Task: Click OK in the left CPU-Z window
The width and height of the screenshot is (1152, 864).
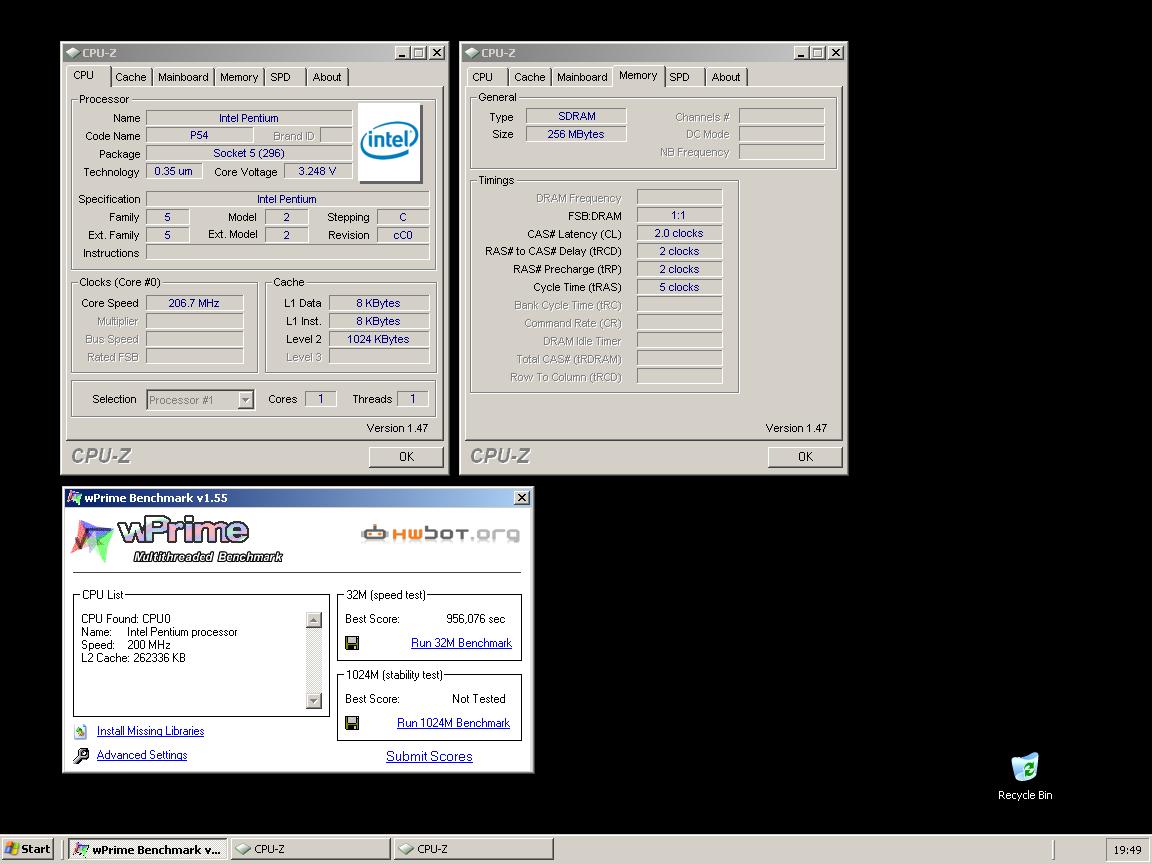Action: 406,456
